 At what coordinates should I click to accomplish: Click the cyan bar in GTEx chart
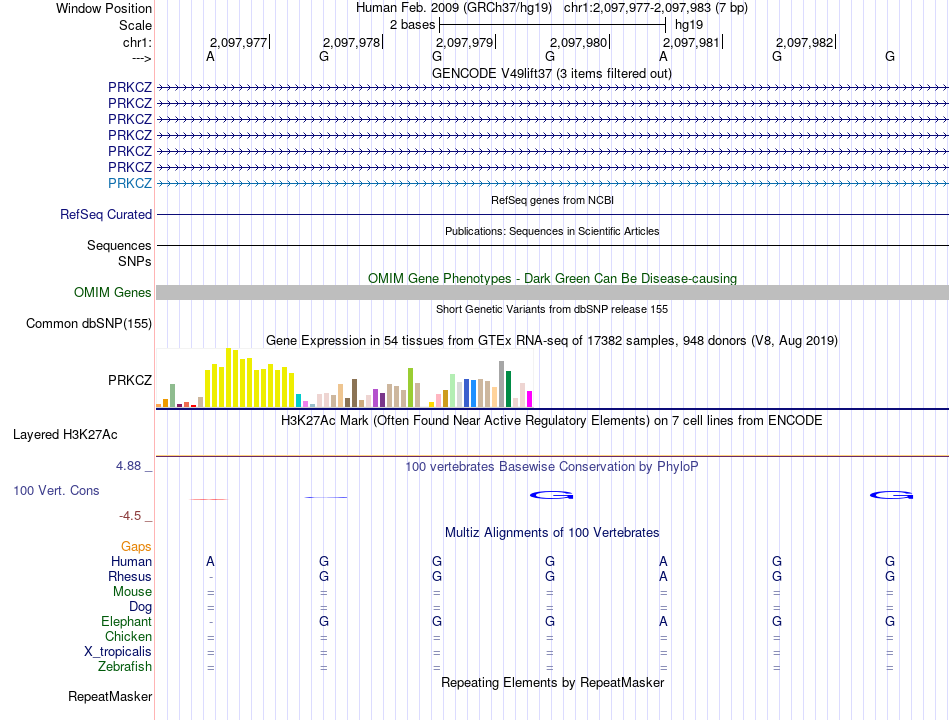tap(299, 401)
